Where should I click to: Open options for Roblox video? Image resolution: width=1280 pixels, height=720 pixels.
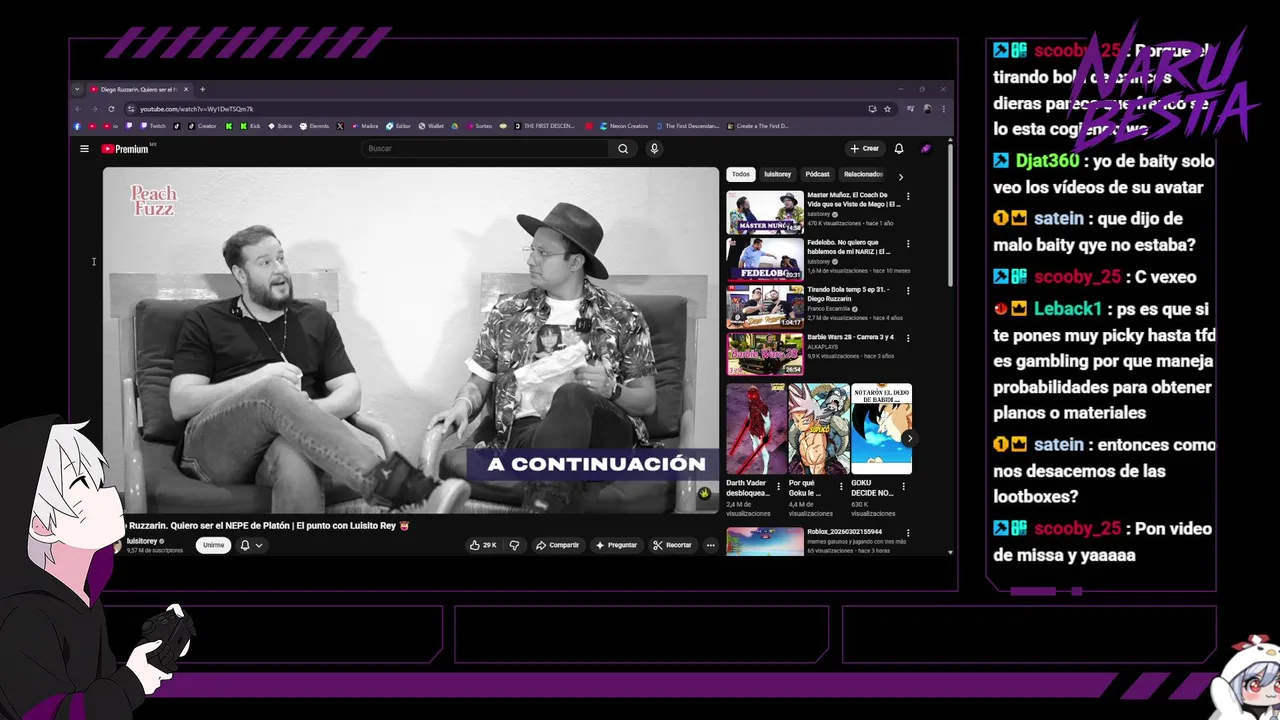[908, 533]
